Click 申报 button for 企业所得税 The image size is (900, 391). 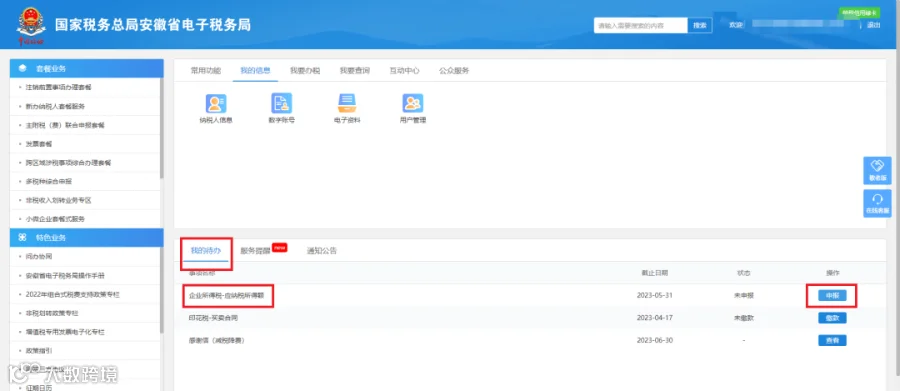(x=832, y=296)
